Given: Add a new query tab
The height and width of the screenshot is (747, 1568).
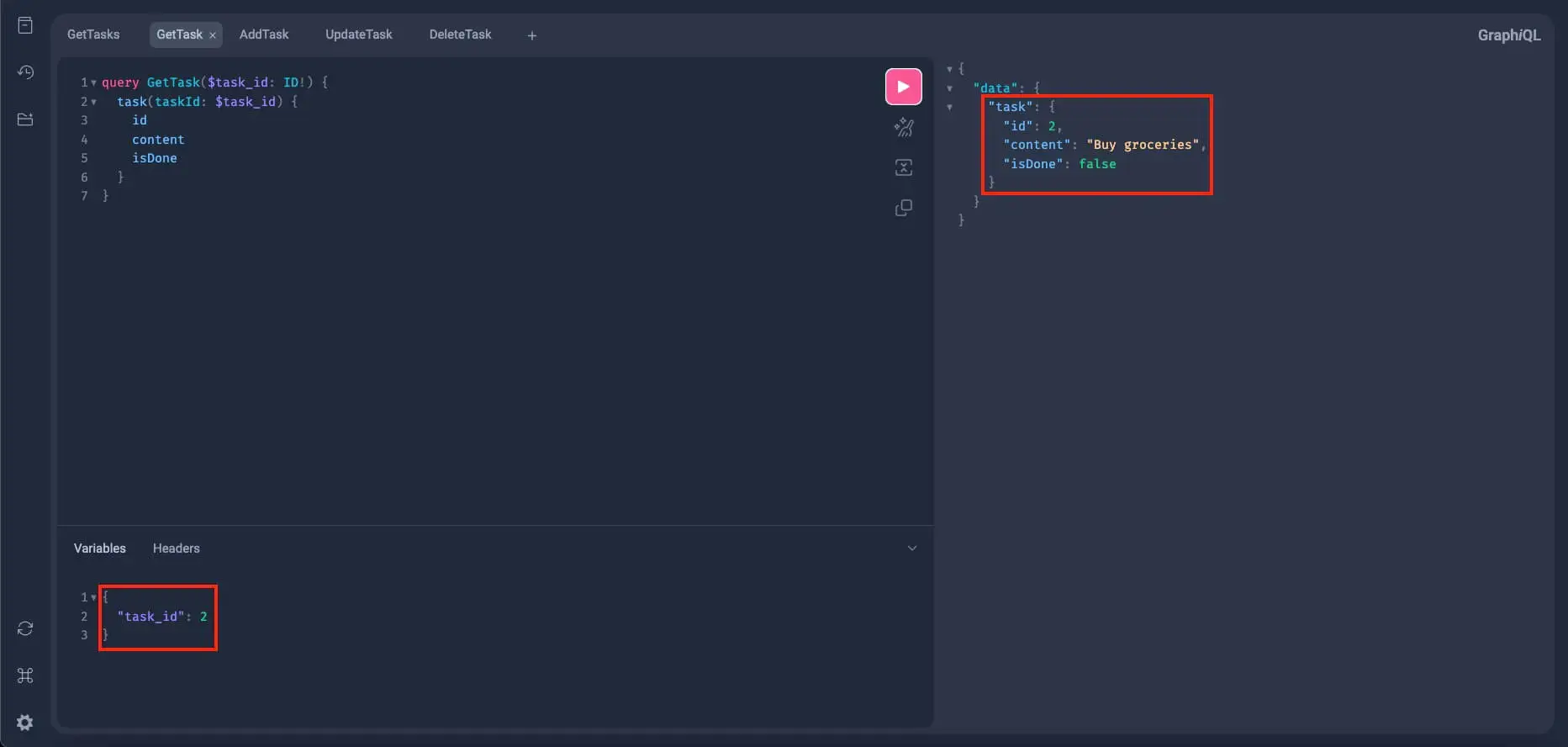Looking at the screenshot, I should pos(531,35).
